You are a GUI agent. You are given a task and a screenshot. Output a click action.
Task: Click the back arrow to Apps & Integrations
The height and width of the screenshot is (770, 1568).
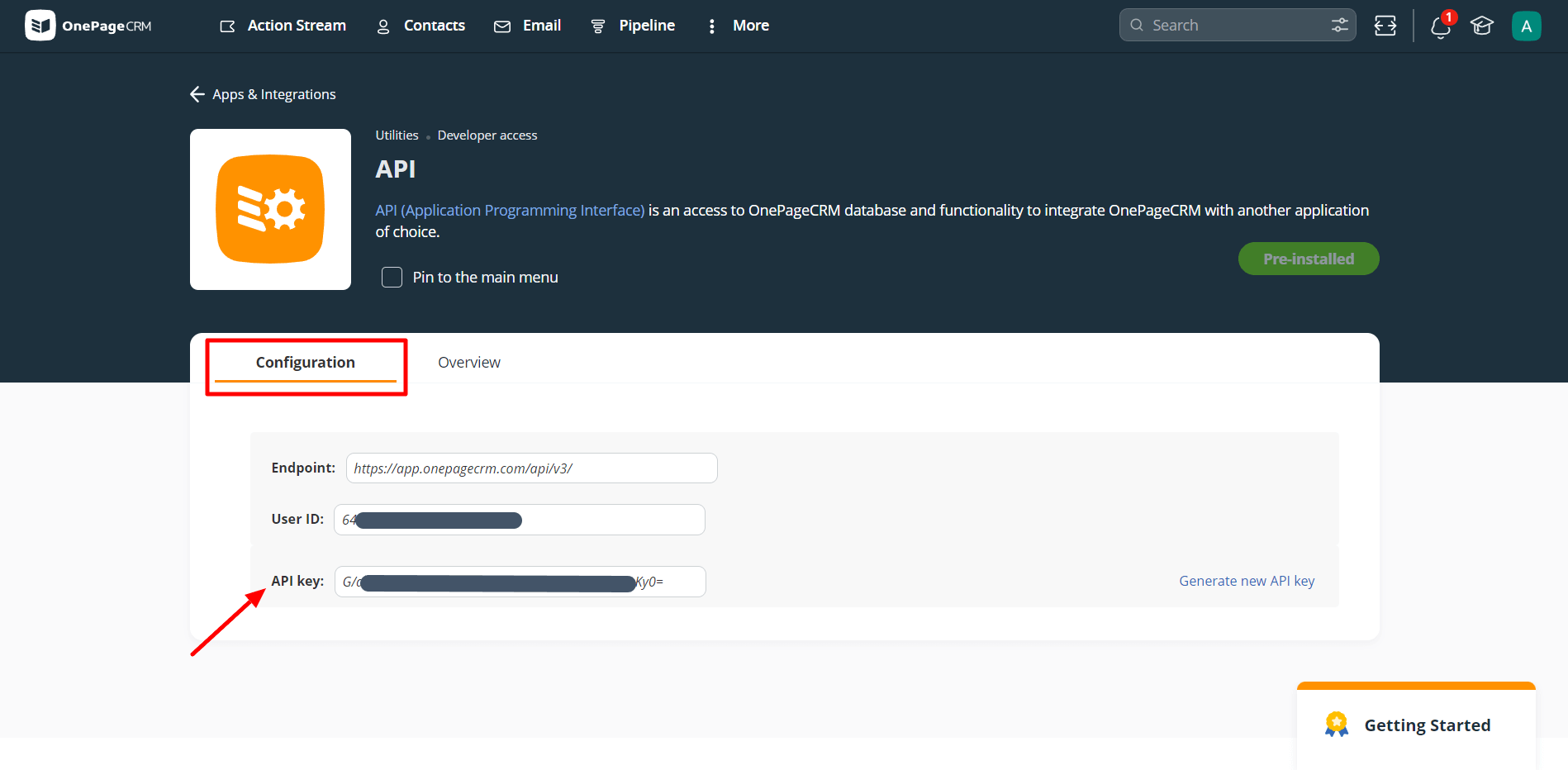[197, 94]
